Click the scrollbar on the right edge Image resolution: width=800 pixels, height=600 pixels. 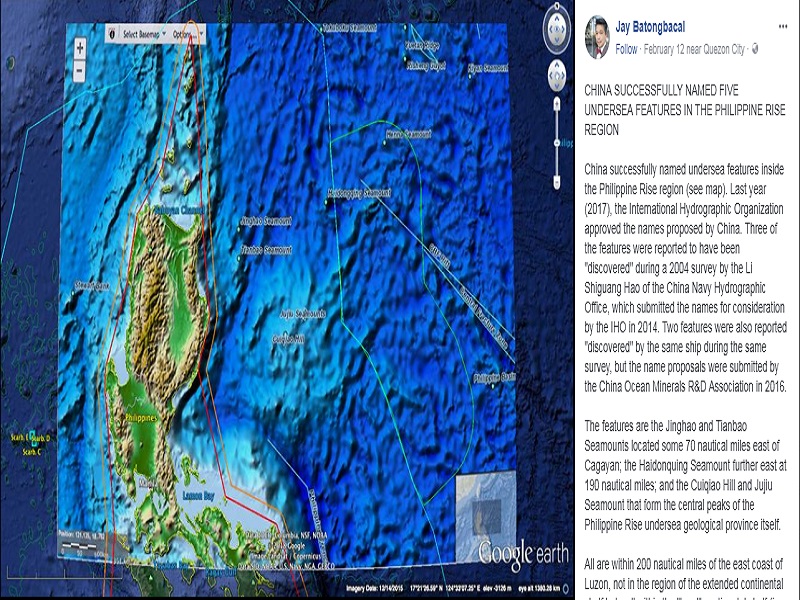pos(795,300)
